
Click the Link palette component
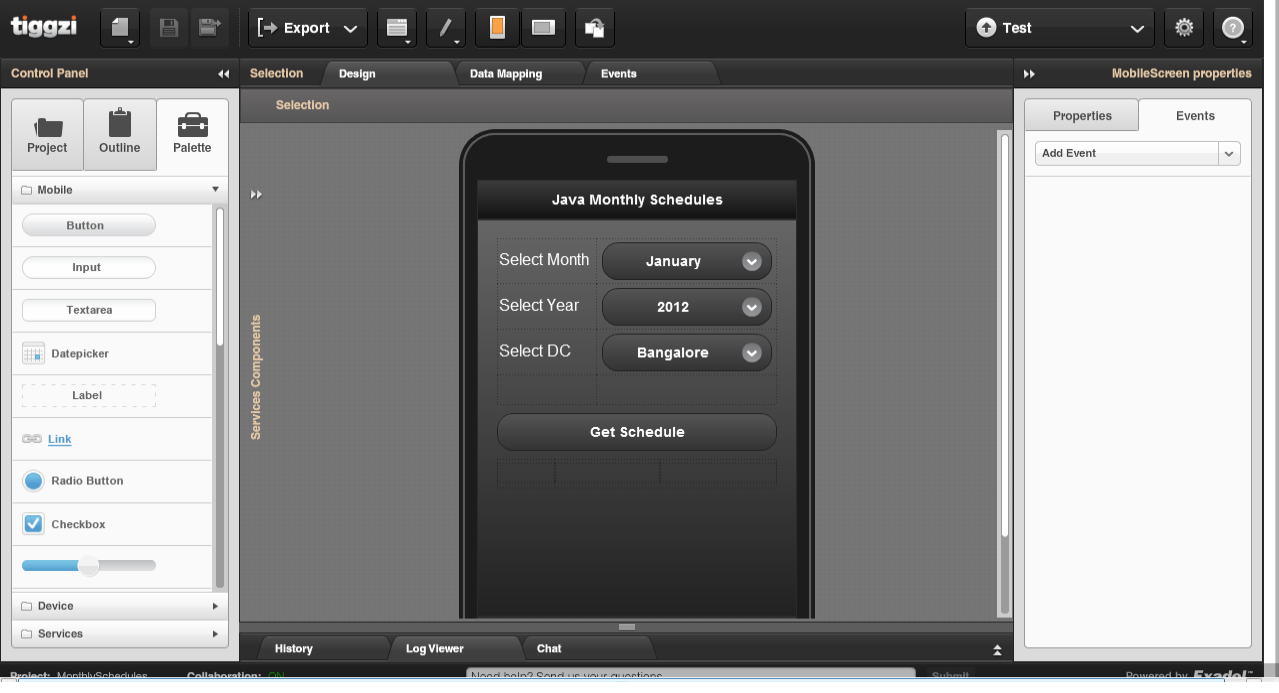point(59,439)
